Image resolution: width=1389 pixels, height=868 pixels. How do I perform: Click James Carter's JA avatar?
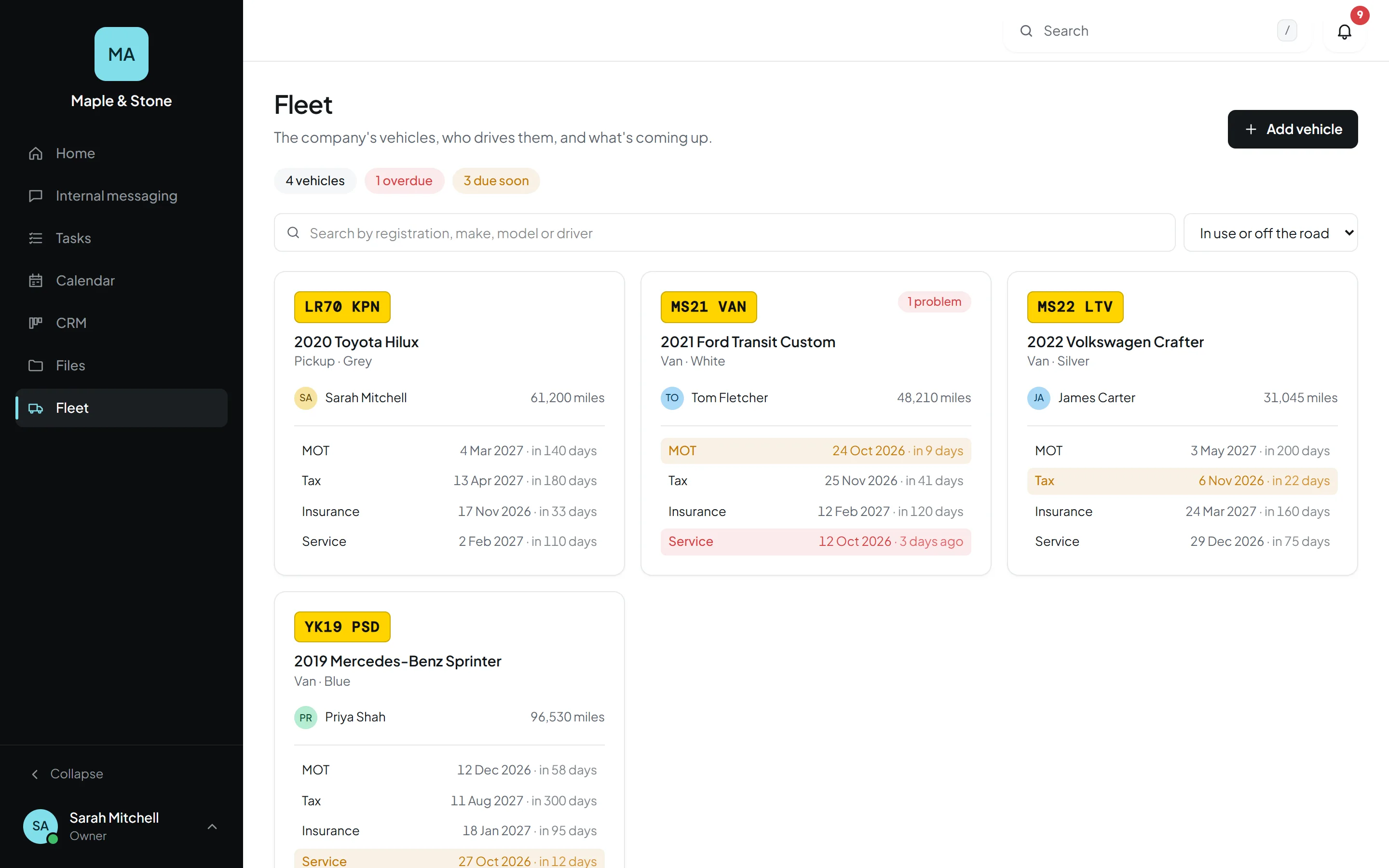[x=1039, y=398]
